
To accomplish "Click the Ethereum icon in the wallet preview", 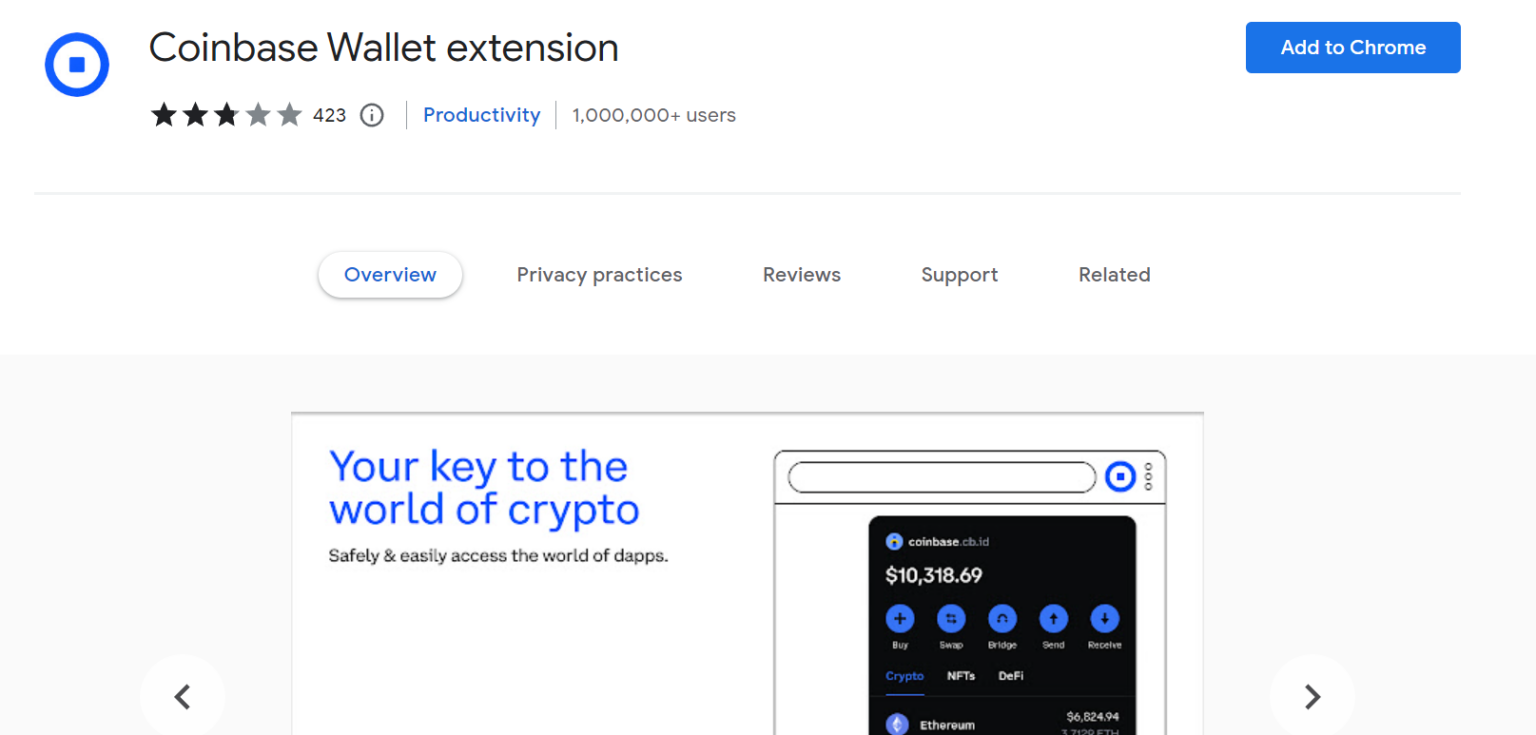I will tap(895, 722).
